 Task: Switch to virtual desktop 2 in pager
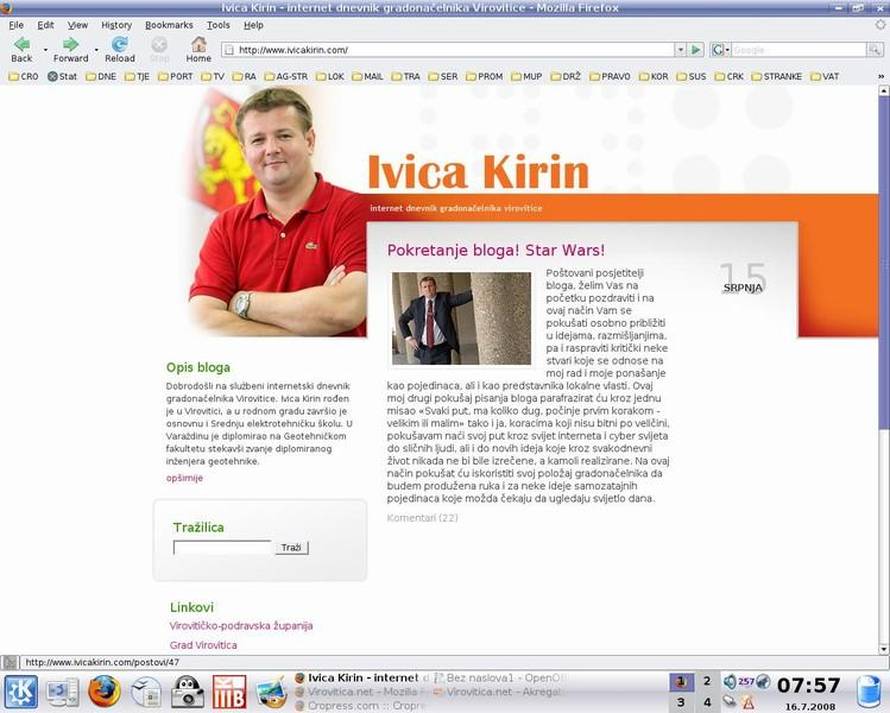tap(707, 682)
